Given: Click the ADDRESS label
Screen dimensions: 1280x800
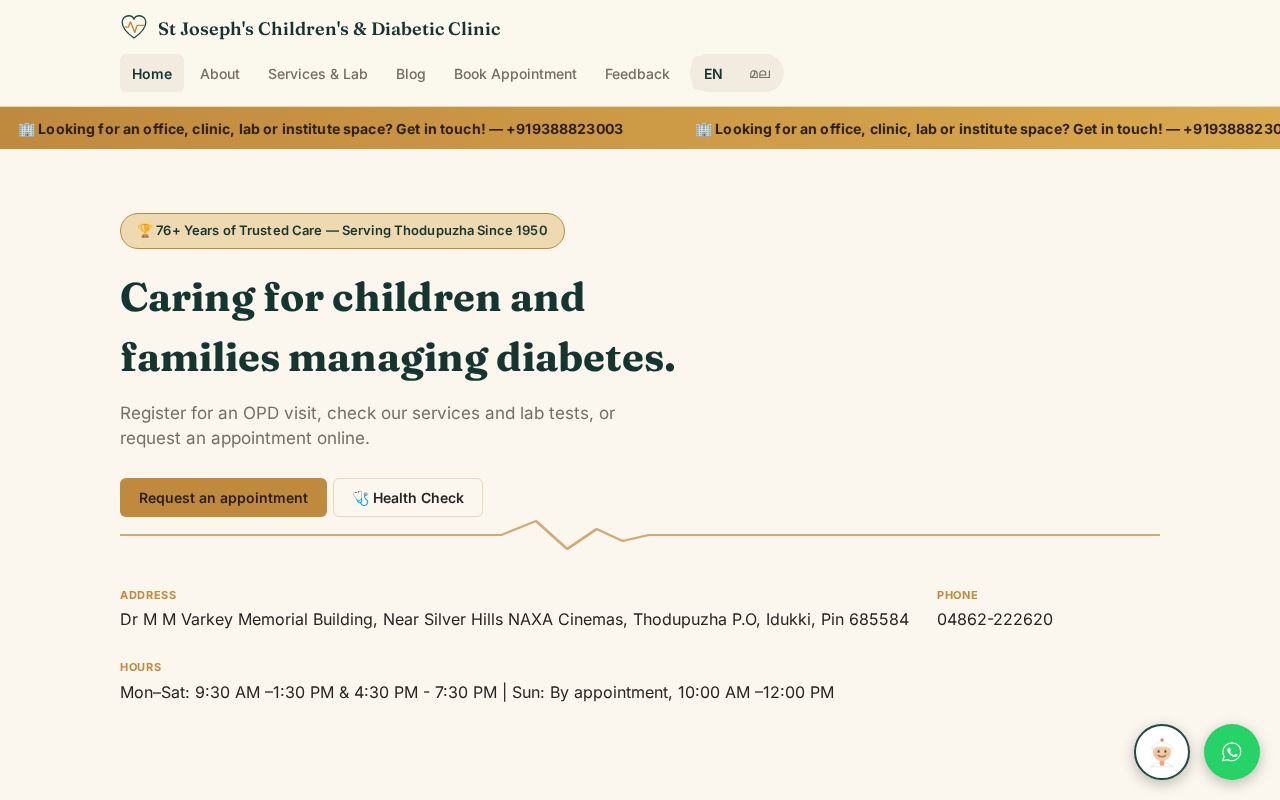Looking at the screenshot, I should coord(148,595).
